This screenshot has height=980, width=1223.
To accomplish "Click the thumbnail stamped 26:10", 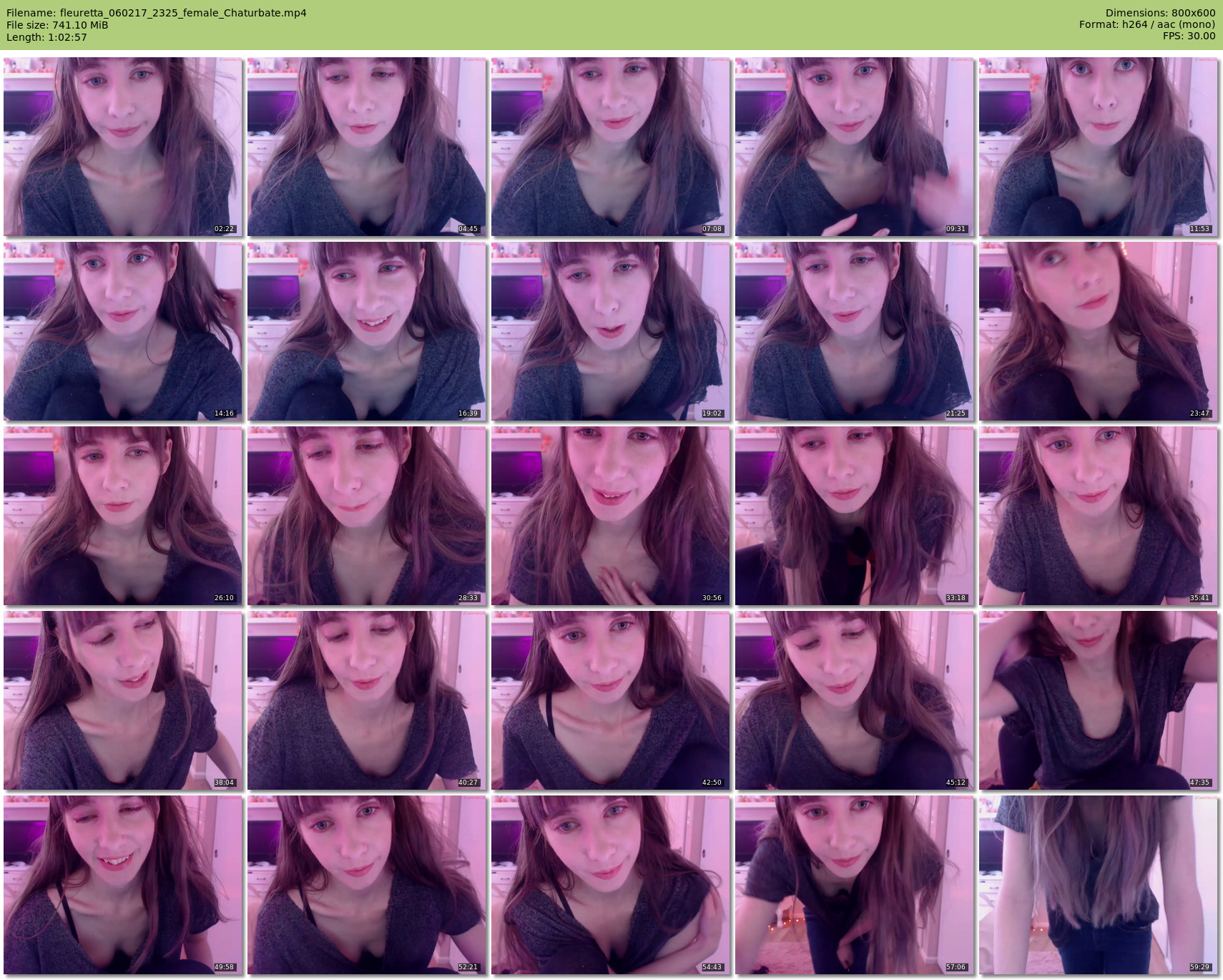I will point(122,516).
